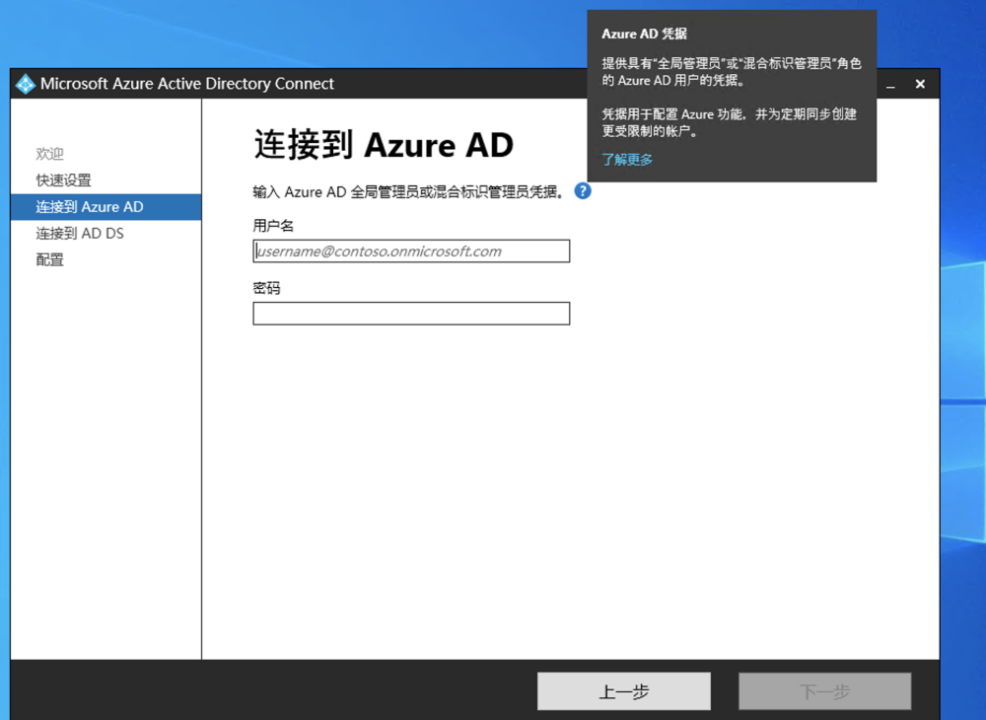Select 连接到 AD DS step in sidebar
Image resolution: width=986 pixels, height=720 pixels.
coord(80,233)
